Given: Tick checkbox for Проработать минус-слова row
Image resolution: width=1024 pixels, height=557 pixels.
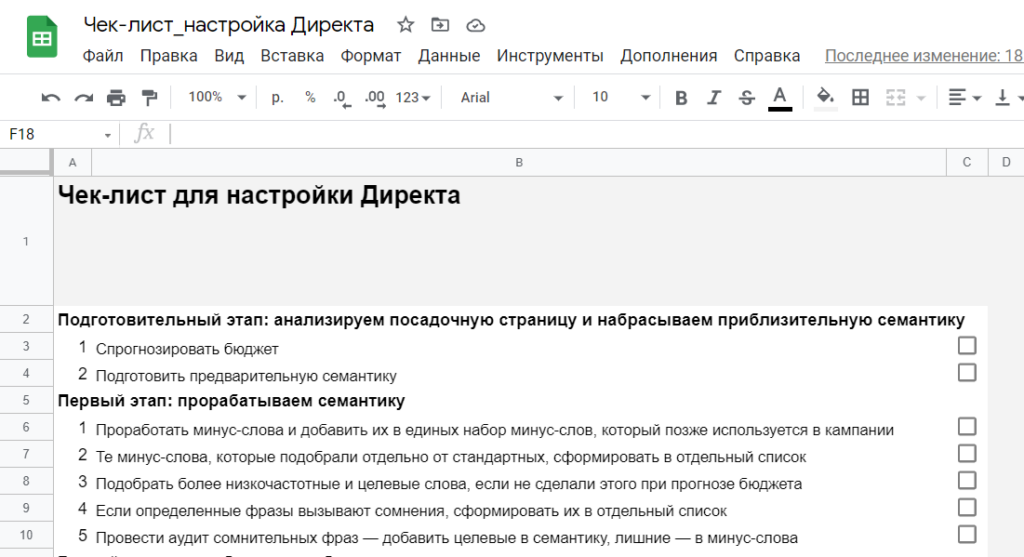Looking at the screenshot, I should point(967,426).
